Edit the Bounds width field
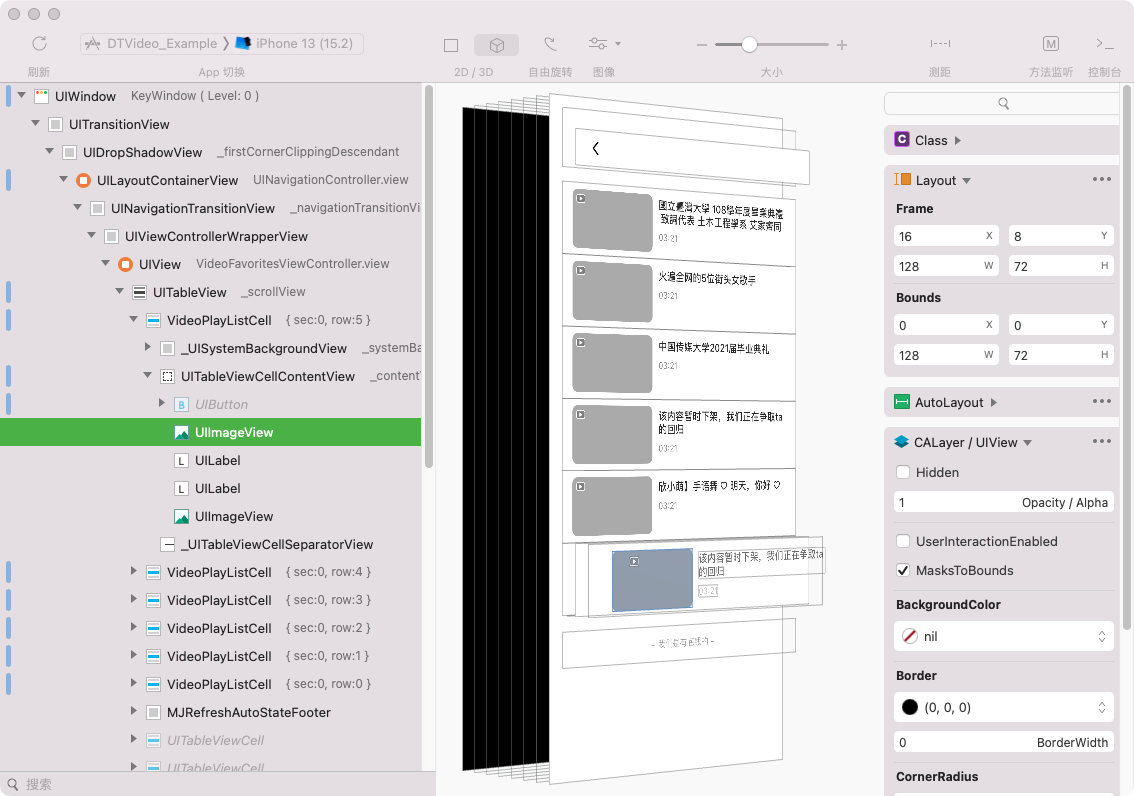 pyautogui.click(x=946, y=355)
